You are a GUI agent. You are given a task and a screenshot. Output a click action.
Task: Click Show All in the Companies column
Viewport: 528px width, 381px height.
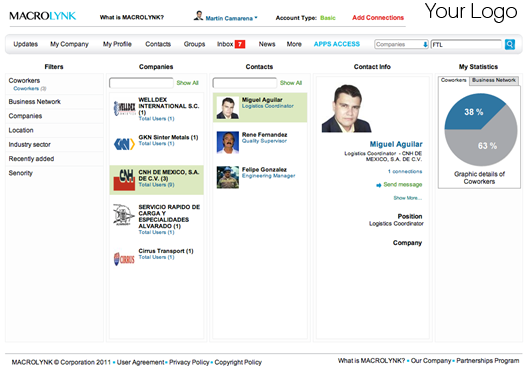click(188, 83)
